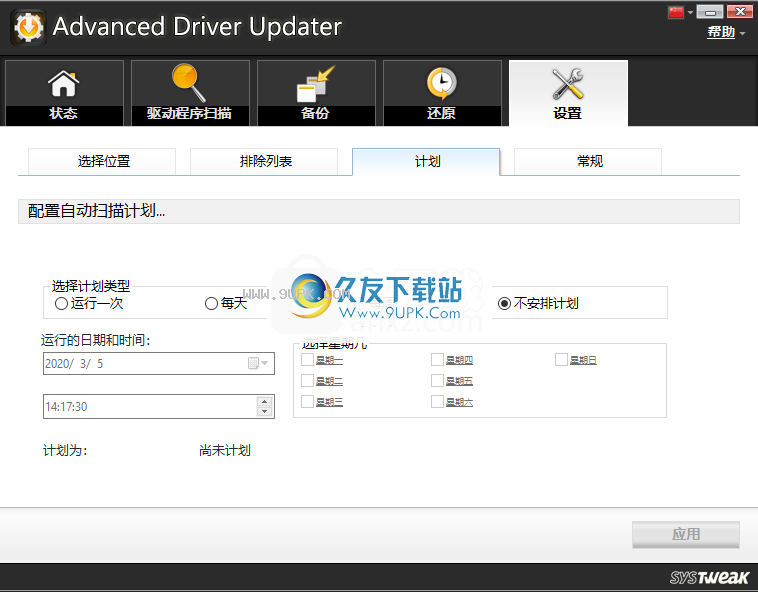Screen dimensions: 758x593
Task: Open the 设置 tools tab
Action: point(568,93)
